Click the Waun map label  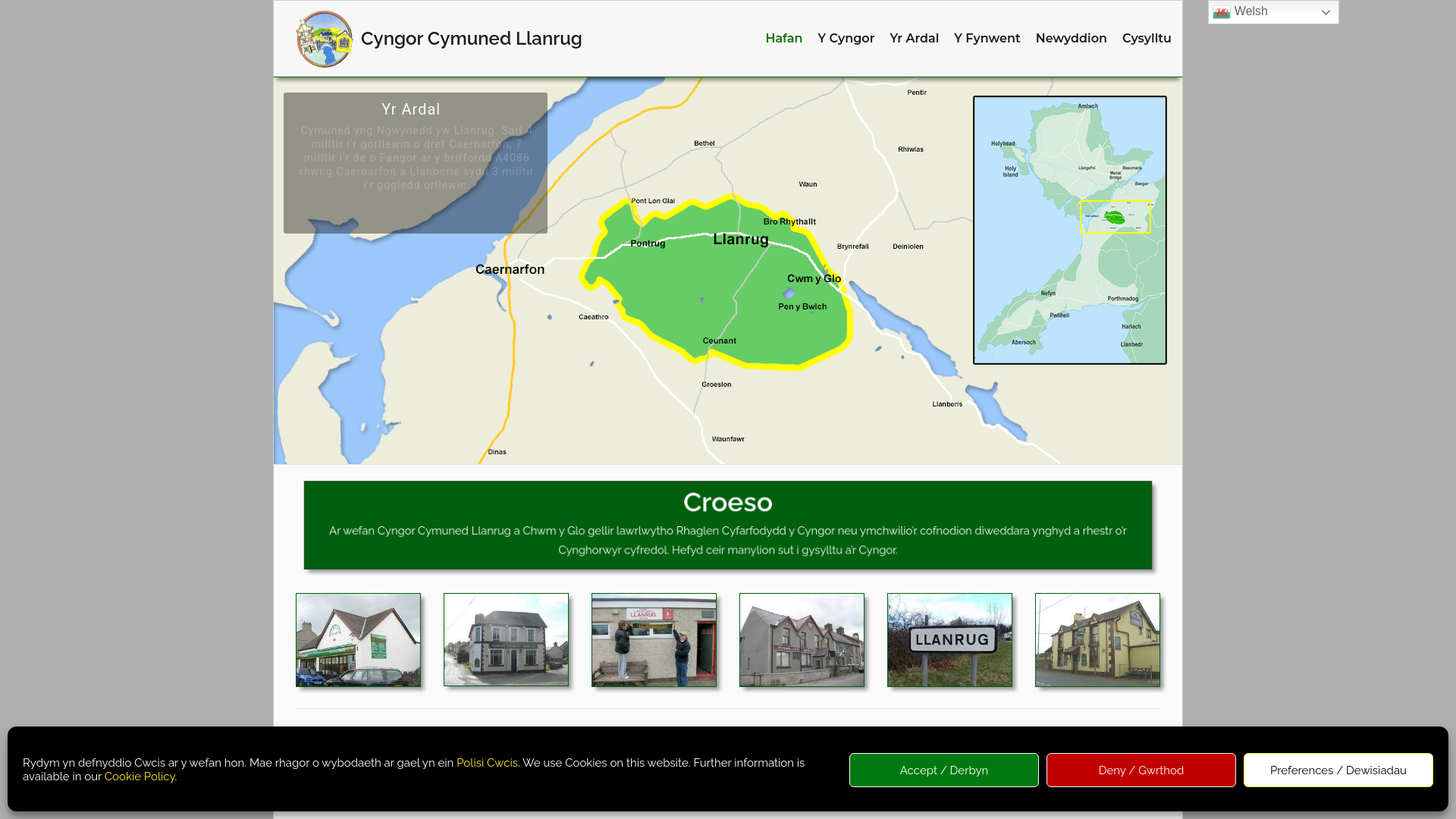(x=808, y=184)
